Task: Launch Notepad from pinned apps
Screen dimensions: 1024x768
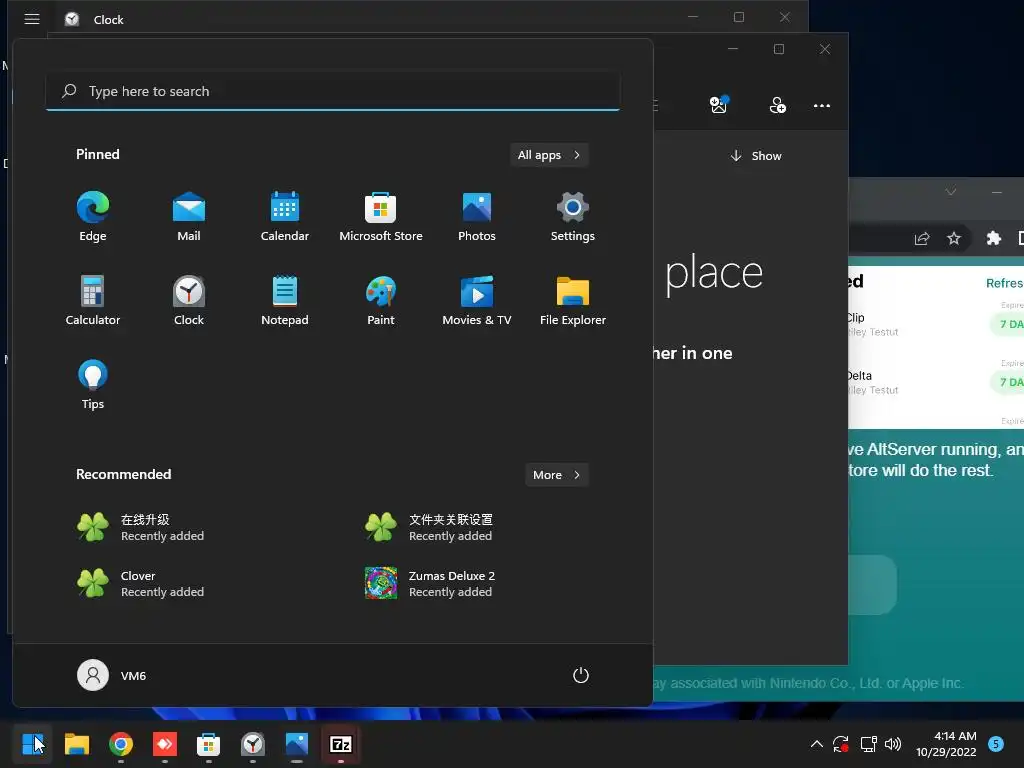Action: pyautogui.click(x=285, y=300)
